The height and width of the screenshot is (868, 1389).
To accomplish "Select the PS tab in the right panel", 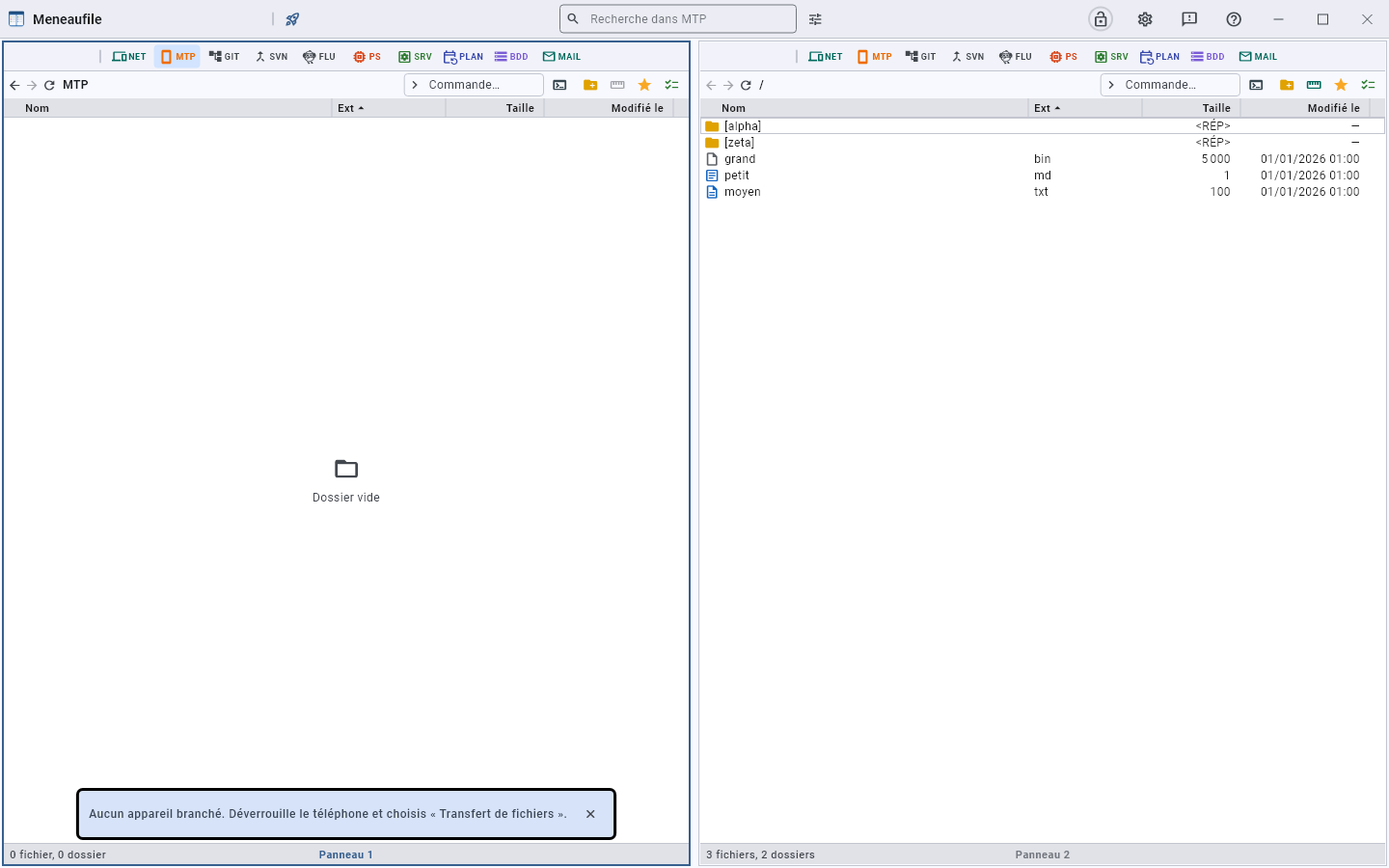I will click(x=1063, y=57).
